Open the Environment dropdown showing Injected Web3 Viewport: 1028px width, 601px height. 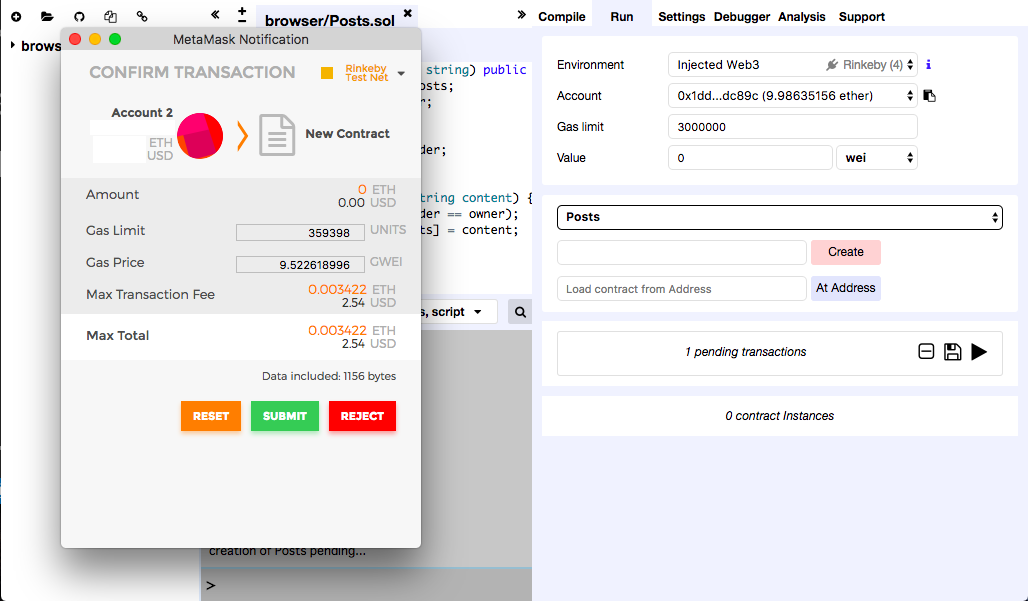(x=792, y=65)
